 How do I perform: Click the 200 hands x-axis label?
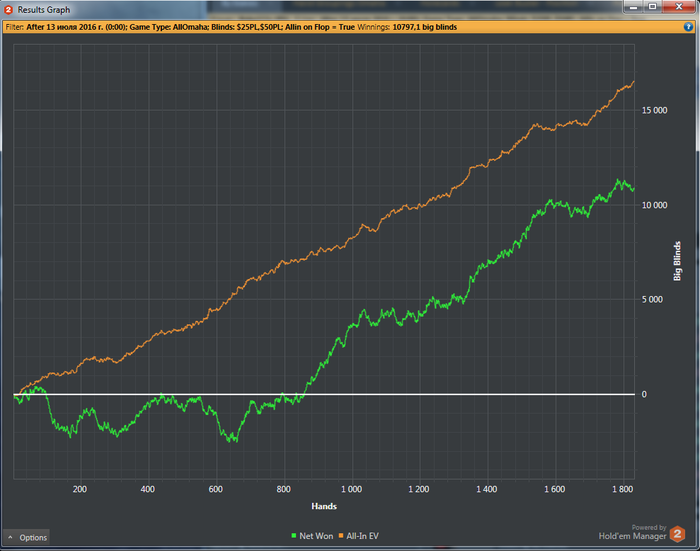pos(80,489)
